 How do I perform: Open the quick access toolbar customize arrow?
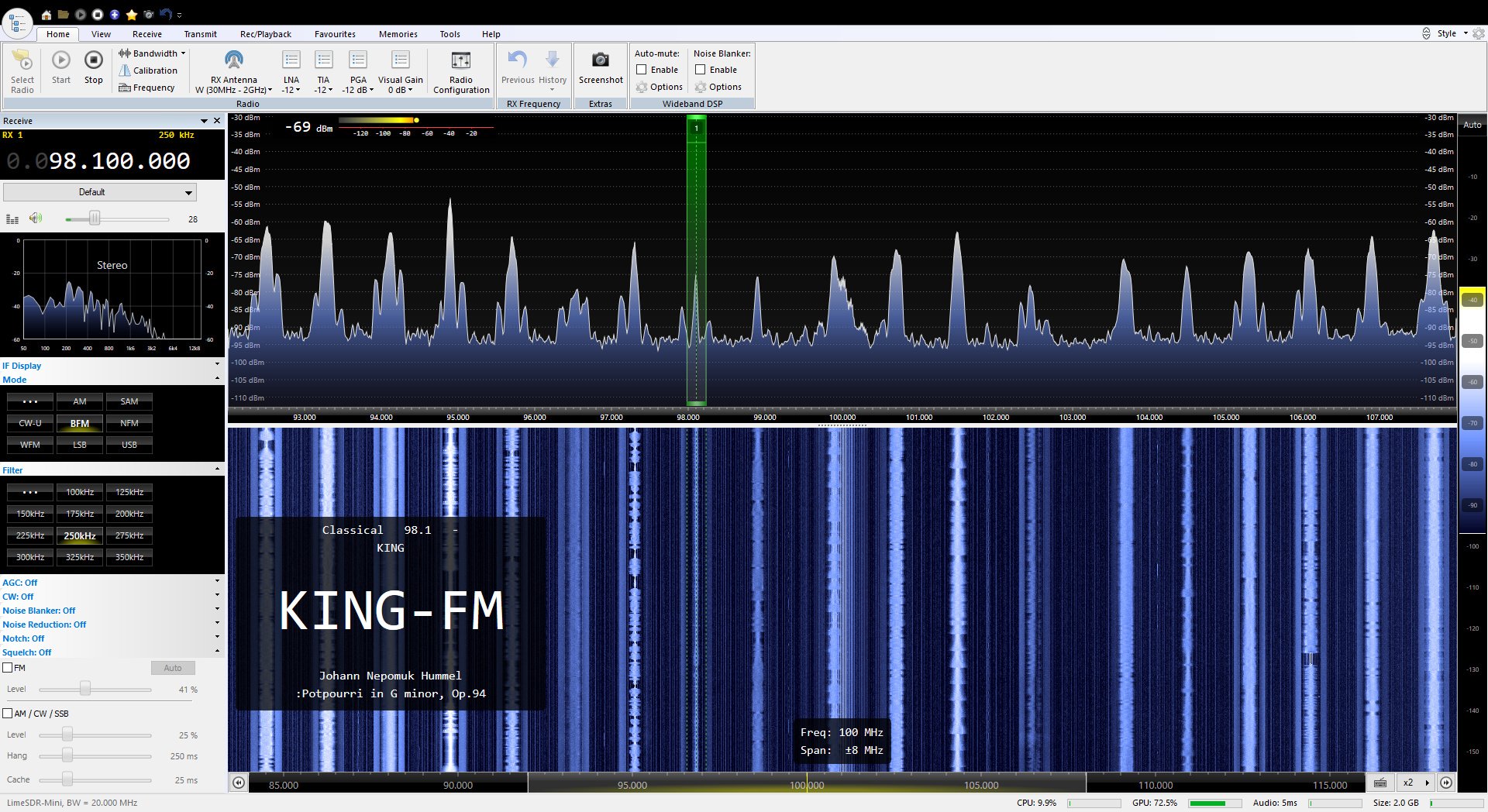point(180,15)
